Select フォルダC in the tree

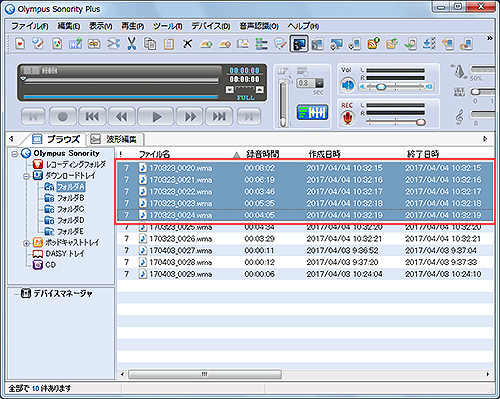(71, 209)
